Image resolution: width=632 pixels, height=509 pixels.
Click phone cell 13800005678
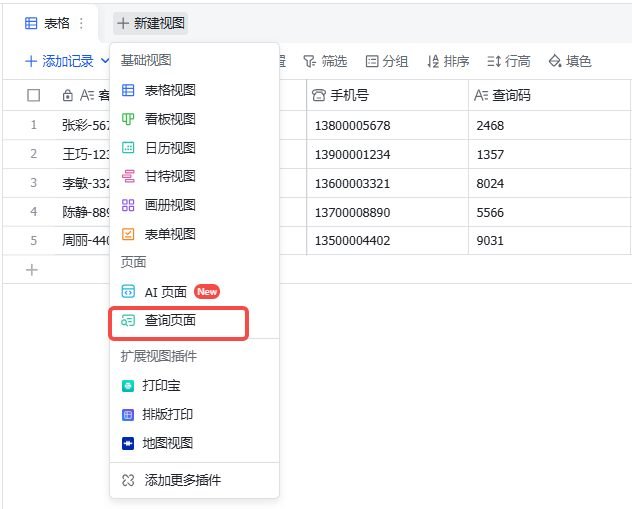coord(387,125)
